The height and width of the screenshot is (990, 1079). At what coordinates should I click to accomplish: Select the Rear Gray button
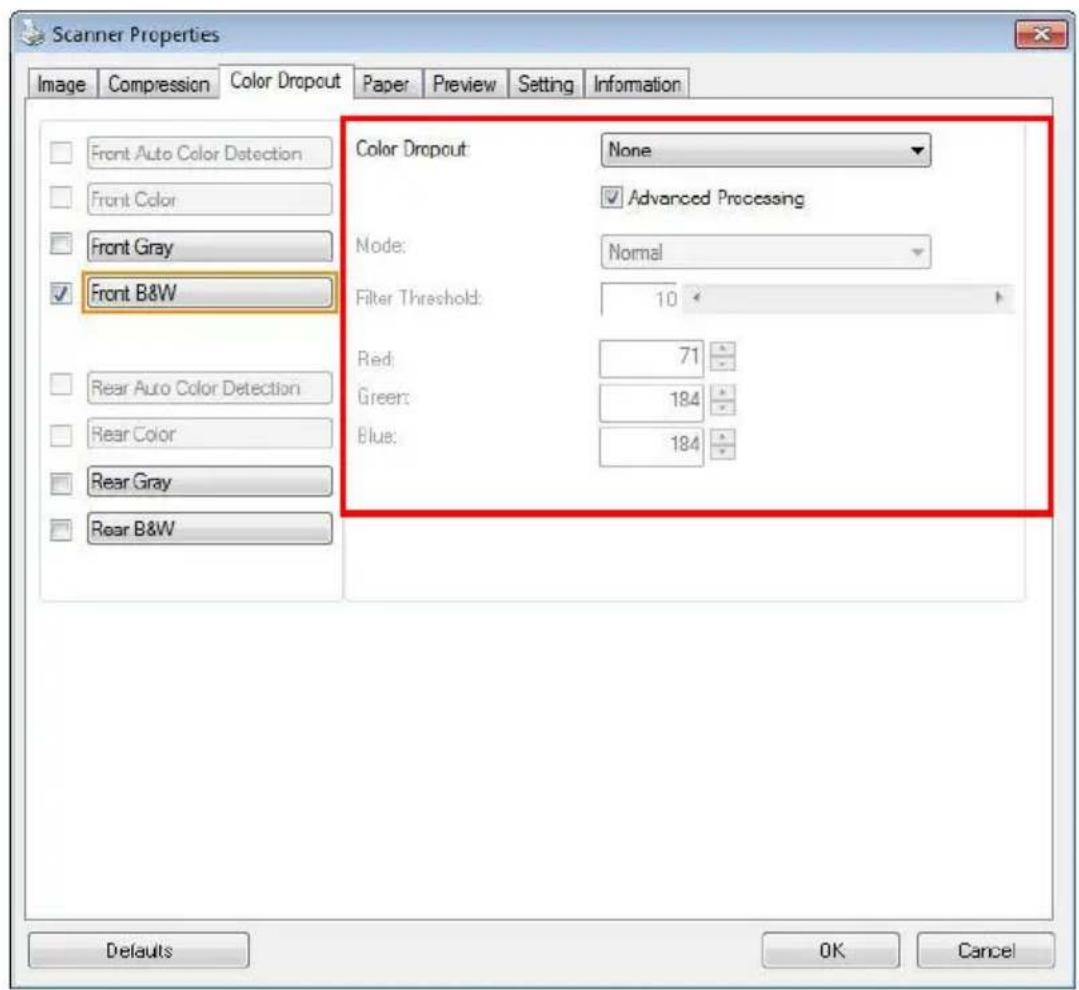pos(209,482)
